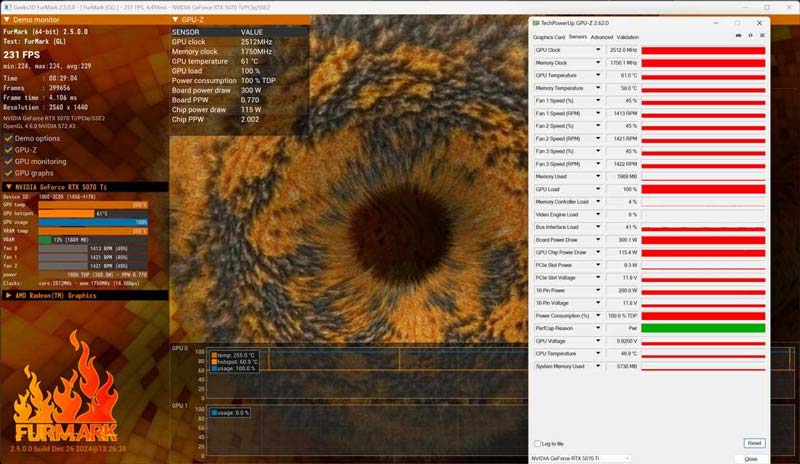
Task: Open the System Memory Used dropdown arrow
Action: (598, 366)
